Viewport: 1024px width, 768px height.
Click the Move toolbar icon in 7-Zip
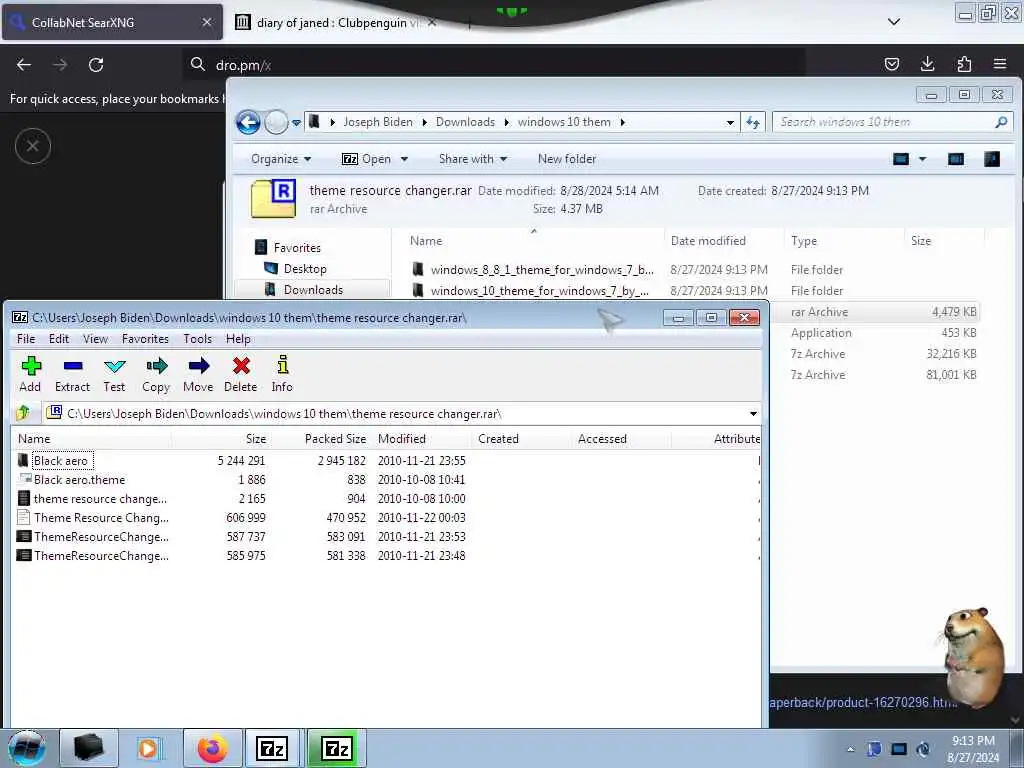pyautogui.click(x=198, y=374)
